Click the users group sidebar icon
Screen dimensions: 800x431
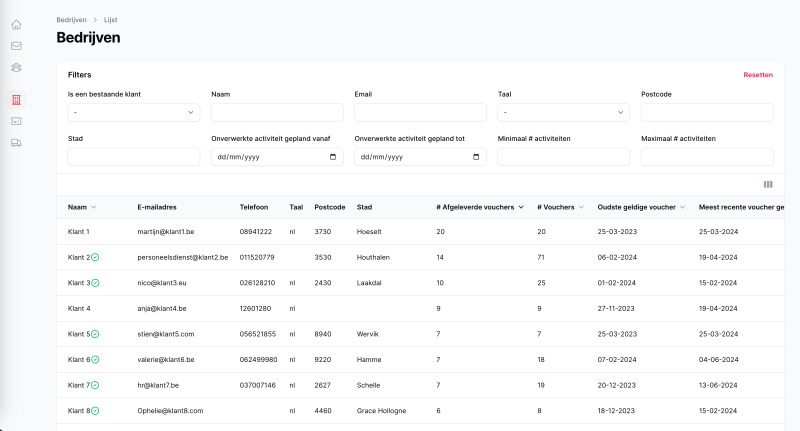click(16, 68)
